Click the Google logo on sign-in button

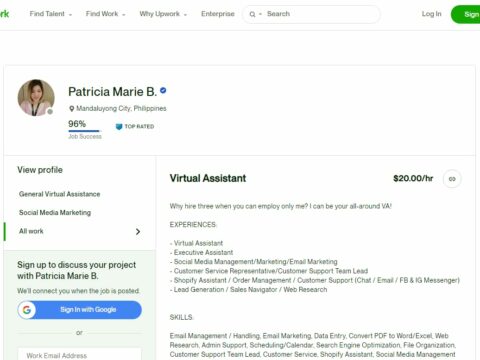[x=27, y=310]
